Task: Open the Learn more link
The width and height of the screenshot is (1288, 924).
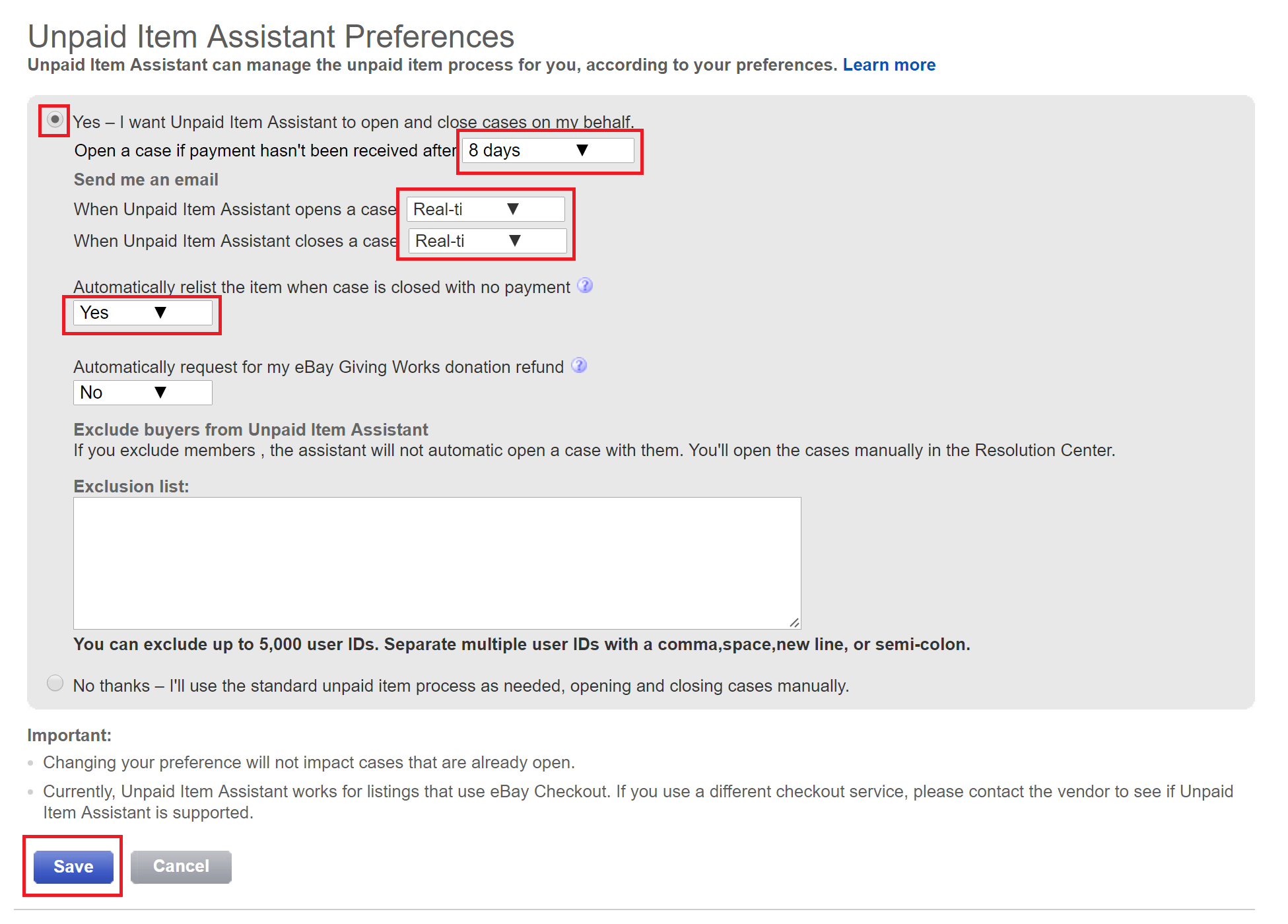Action: click(x=889, y=65)
